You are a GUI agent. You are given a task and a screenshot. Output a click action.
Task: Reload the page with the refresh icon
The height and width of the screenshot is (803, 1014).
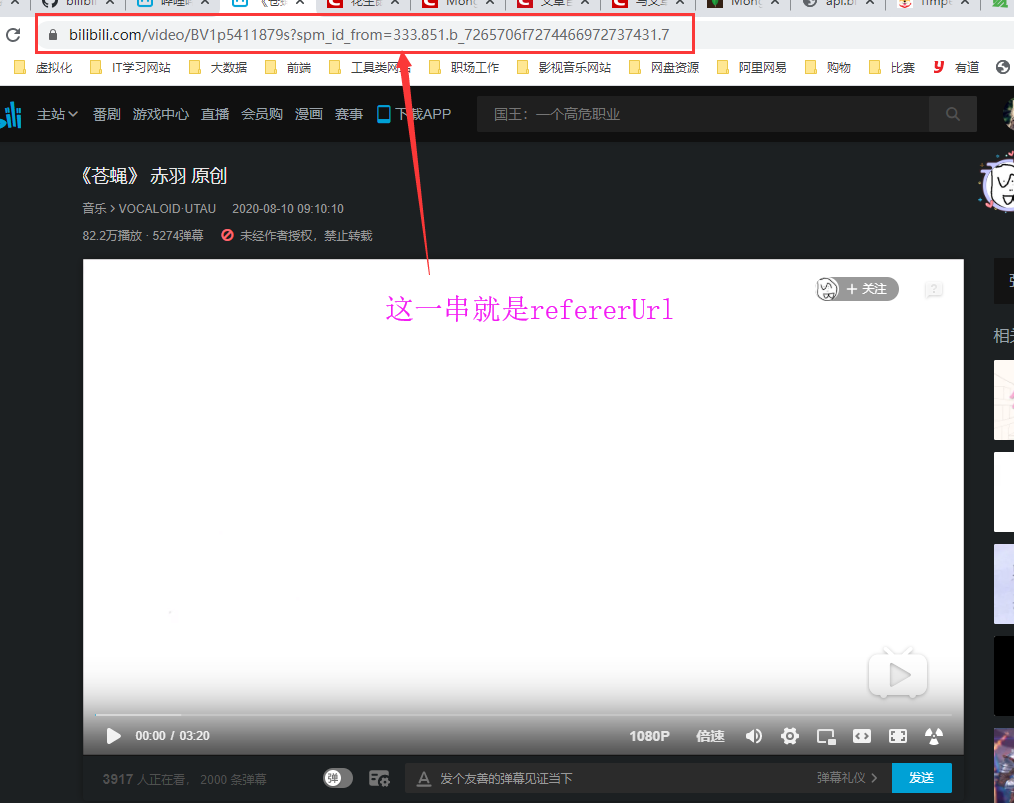click(x=13, y=33)
